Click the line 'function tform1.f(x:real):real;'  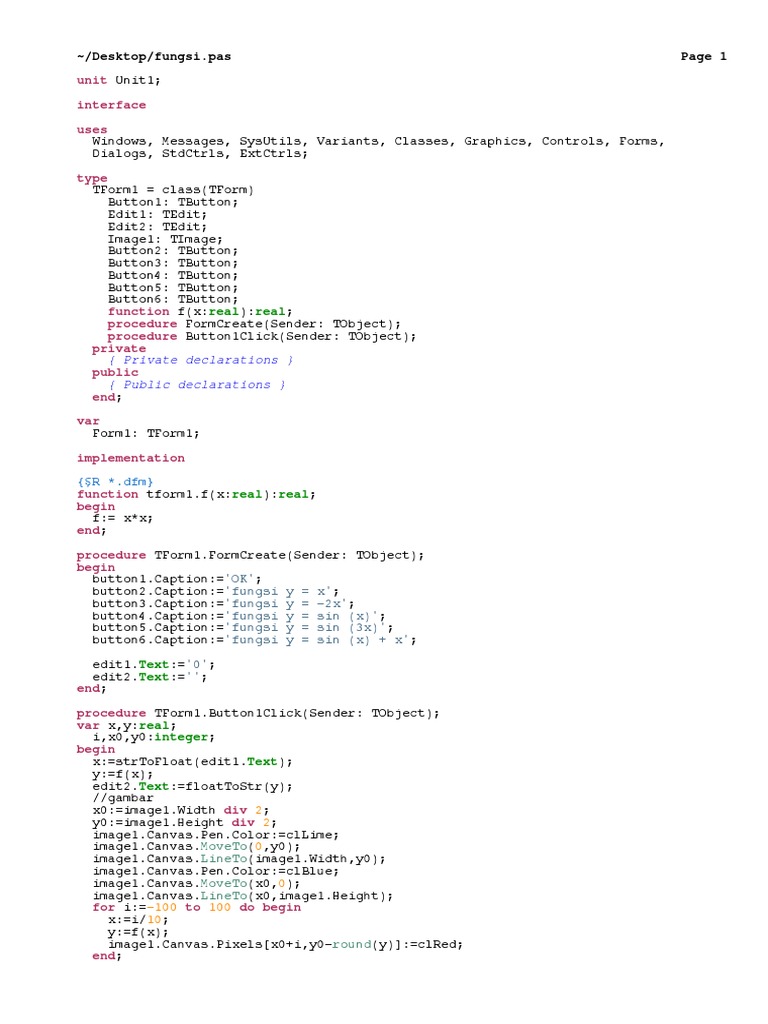tap(196, 494)
